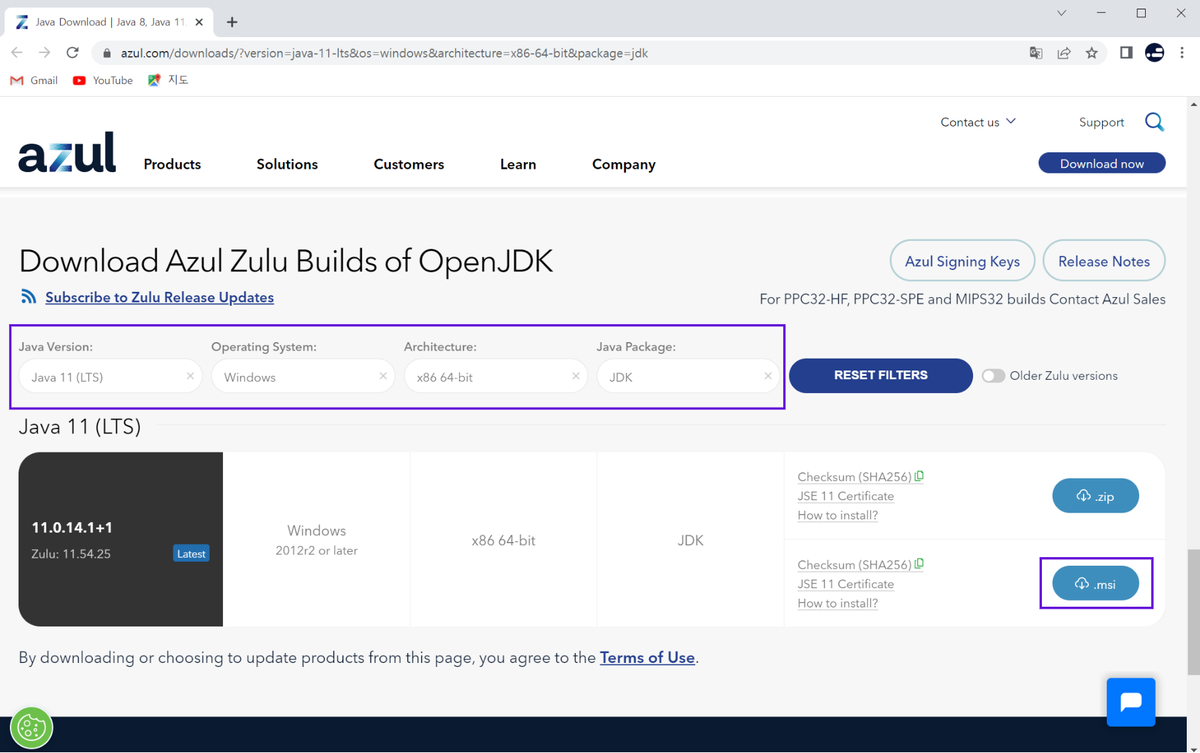Screen dimensions: 1200x753
Task: Click the padlock site info icon
Action: pos(107,53)
